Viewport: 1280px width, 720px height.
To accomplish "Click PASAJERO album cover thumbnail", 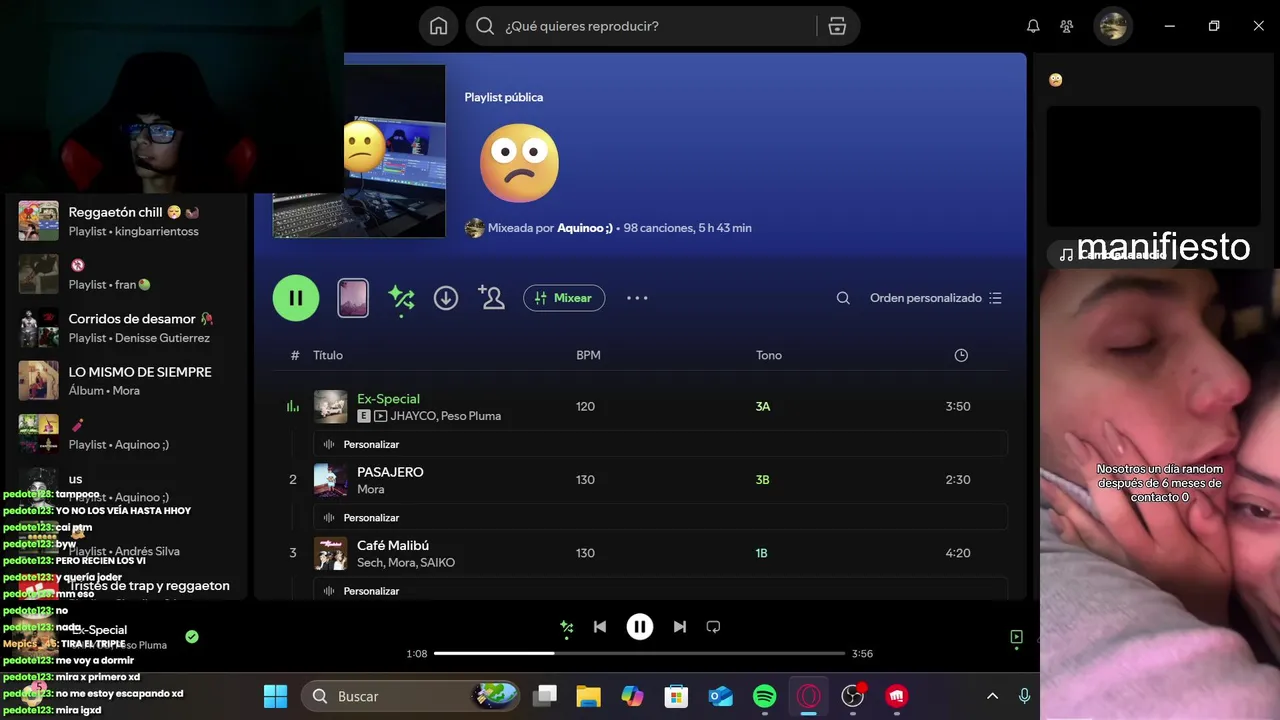I will [x=331, y=480].
